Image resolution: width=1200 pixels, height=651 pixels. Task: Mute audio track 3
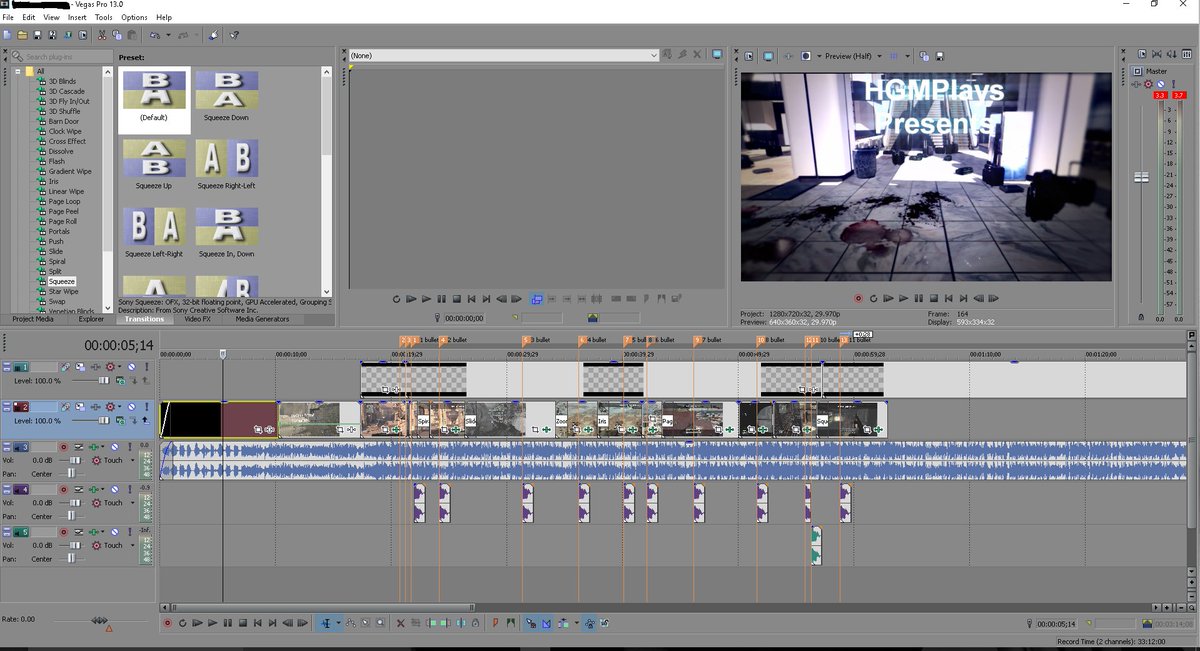[115, 447]
